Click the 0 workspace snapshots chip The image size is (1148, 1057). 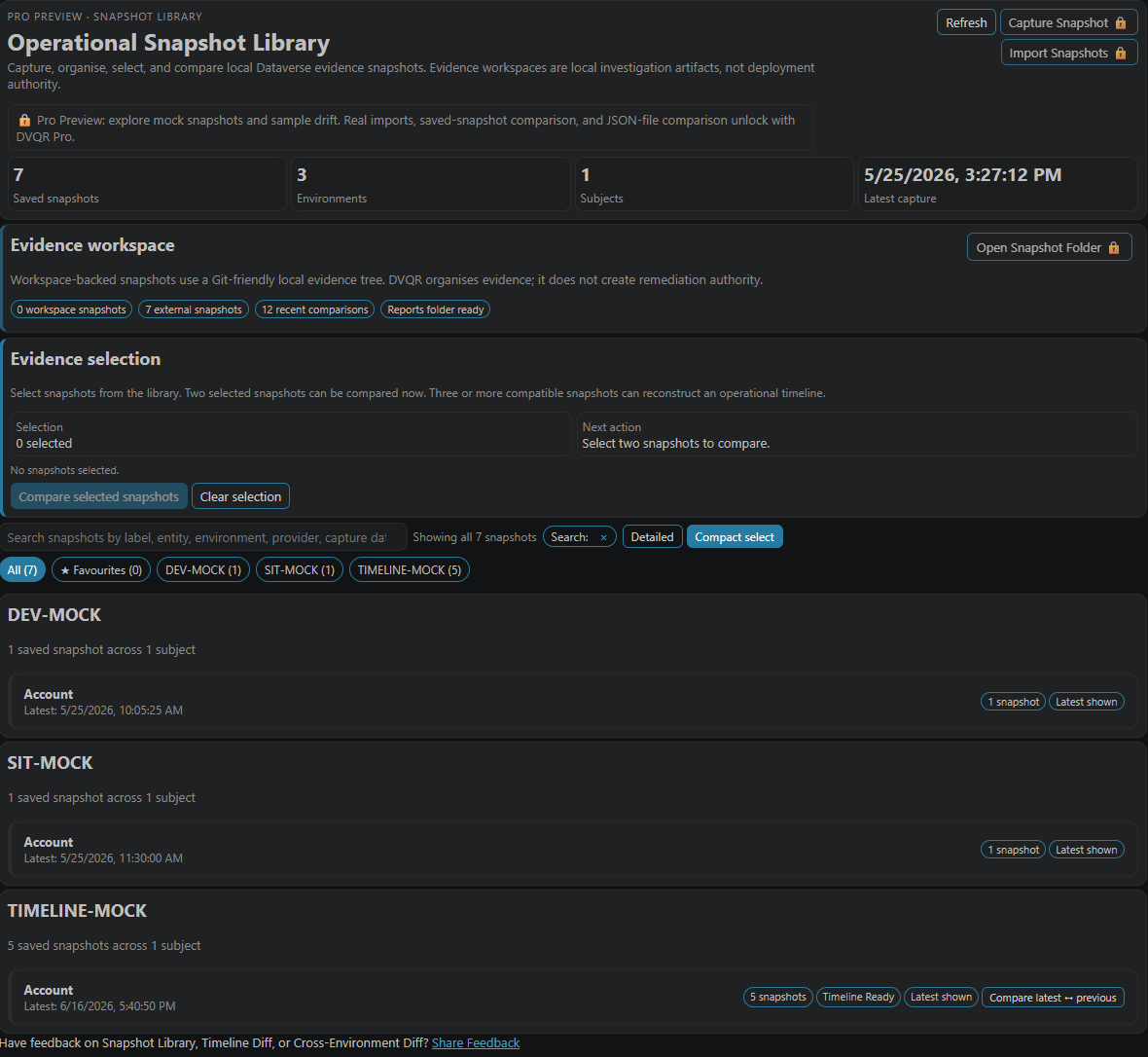pos(72,310)
